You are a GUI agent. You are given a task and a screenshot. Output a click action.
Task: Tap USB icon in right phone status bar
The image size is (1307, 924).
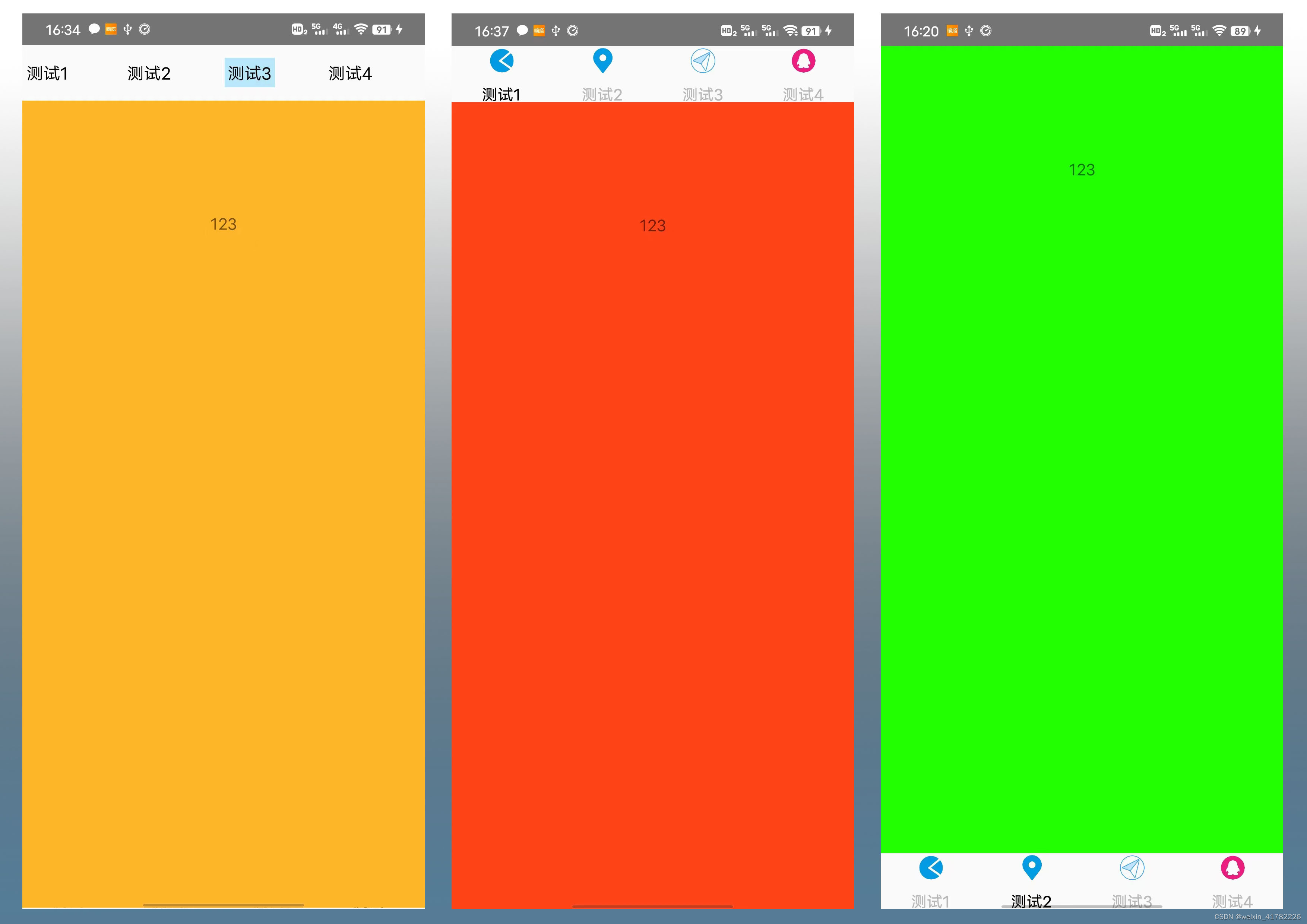click(969, 31)
